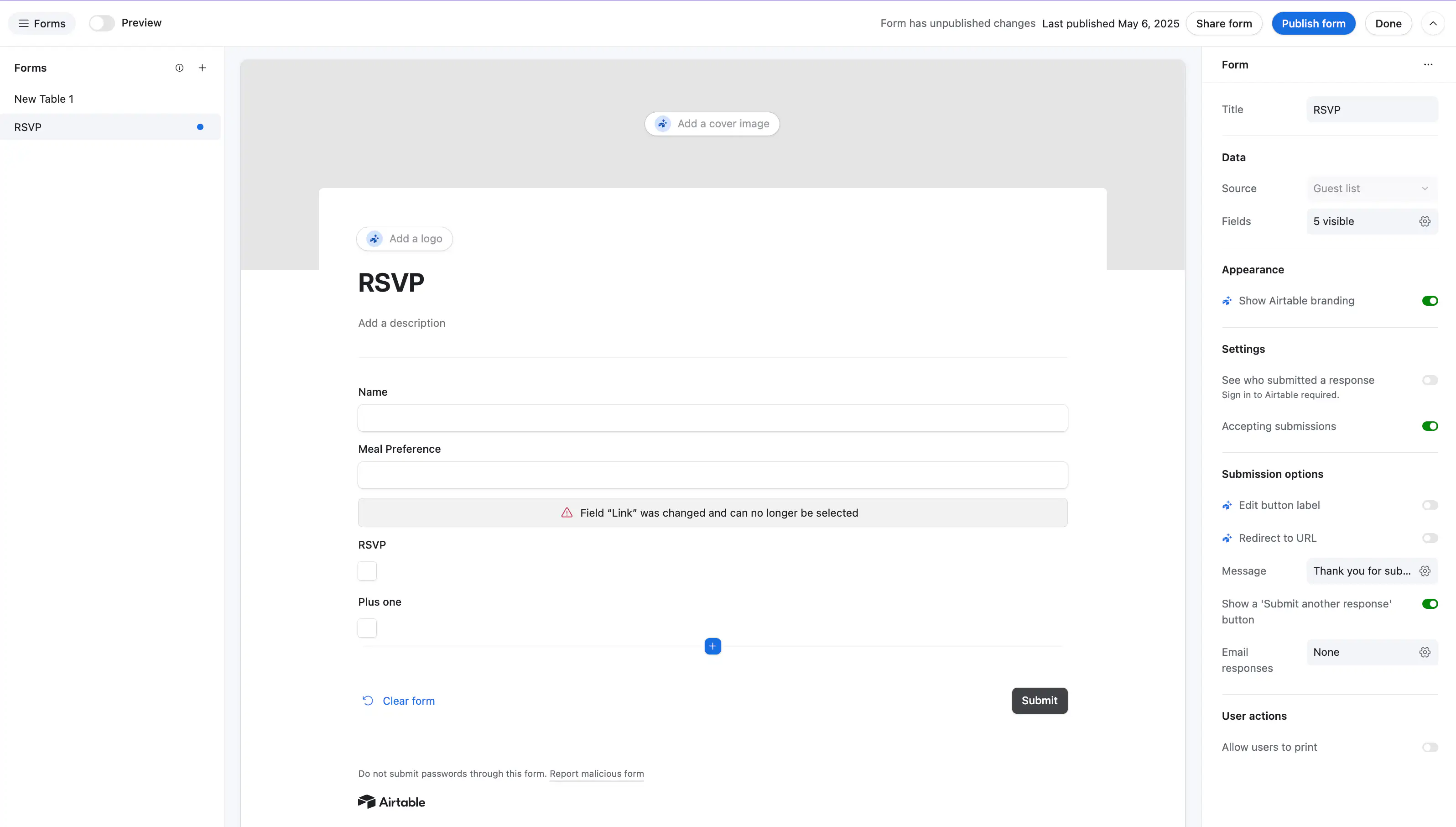1456x827 pixels.
Task: Collapse the top bar with chevron
Action: (x=1433, y=23)
